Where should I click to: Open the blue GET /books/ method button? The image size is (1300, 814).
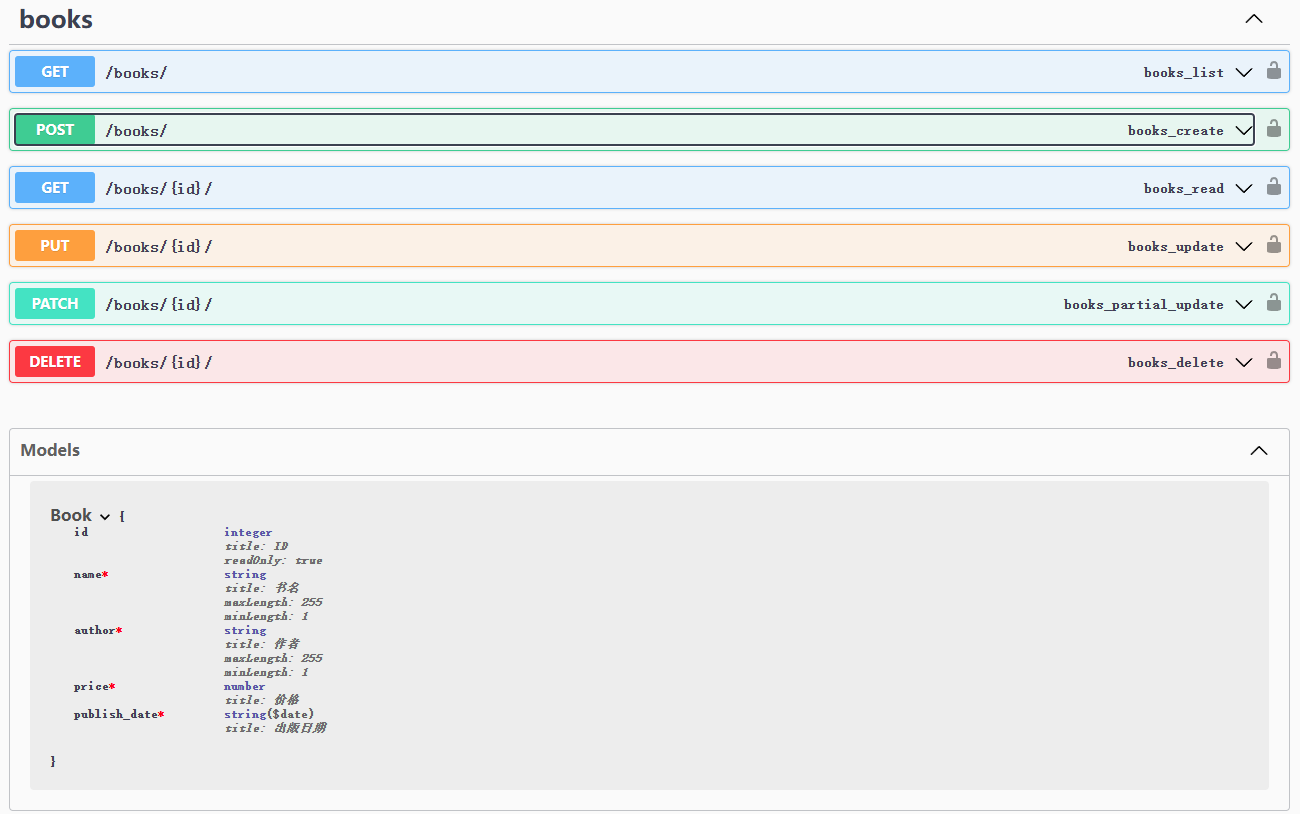pos(55,72)
